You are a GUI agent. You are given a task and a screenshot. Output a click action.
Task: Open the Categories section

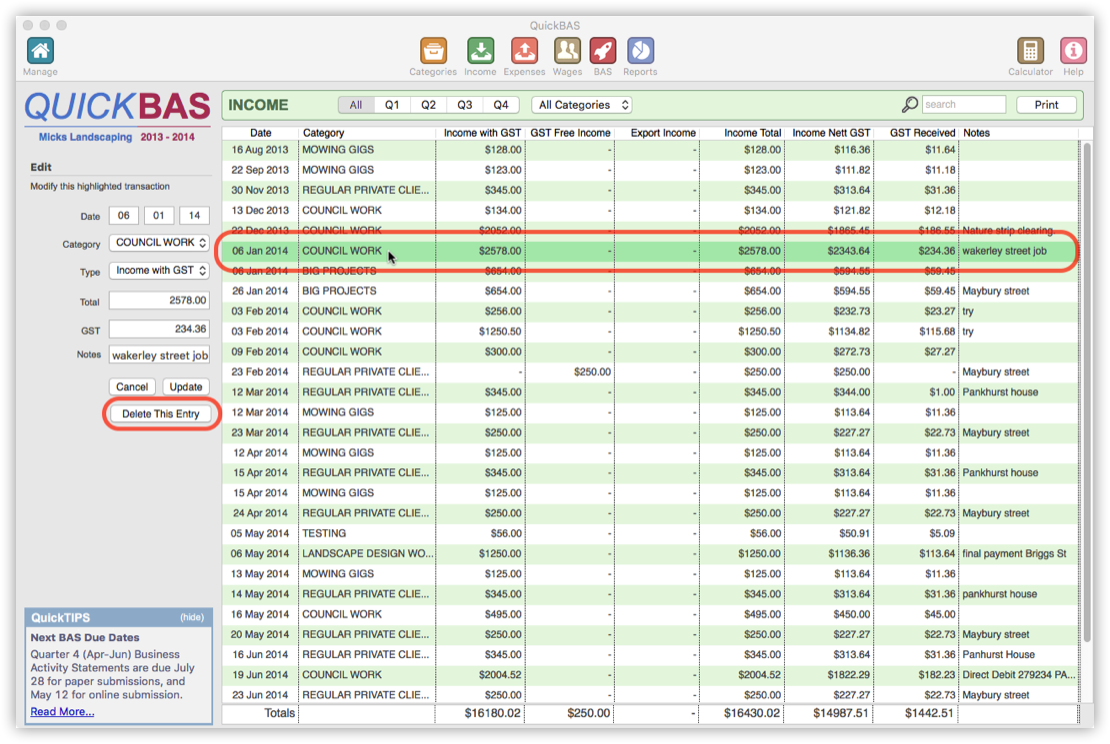point(432,50)
